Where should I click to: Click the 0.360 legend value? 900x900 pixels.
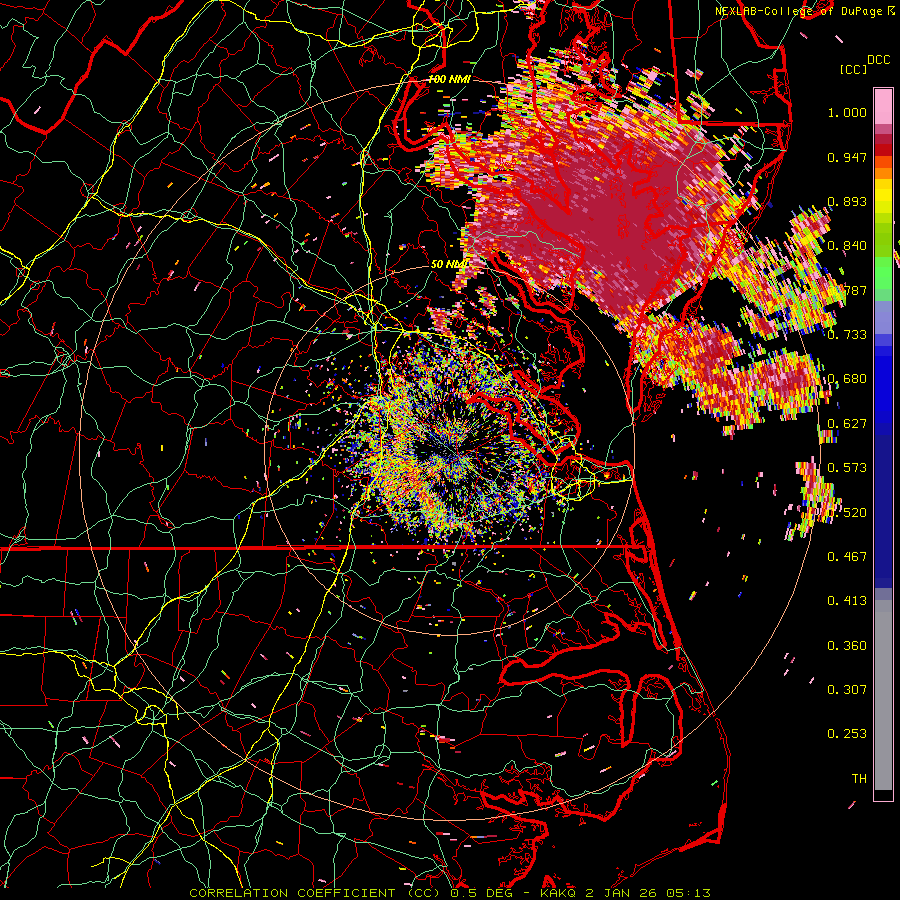(x=847, y=645)
